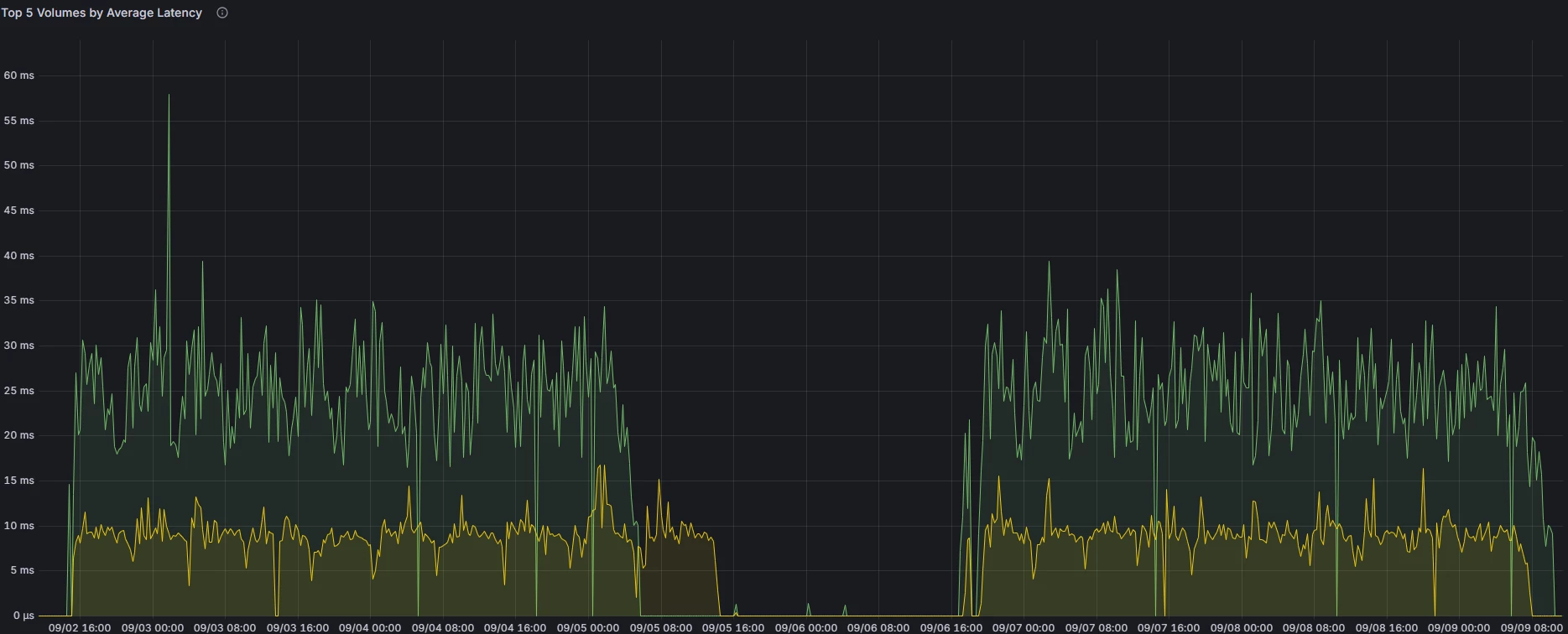The width and height of the screenshot is (1568, 634).
Task: Click the "50 ms" y-axis label
Action: [19, 165]
